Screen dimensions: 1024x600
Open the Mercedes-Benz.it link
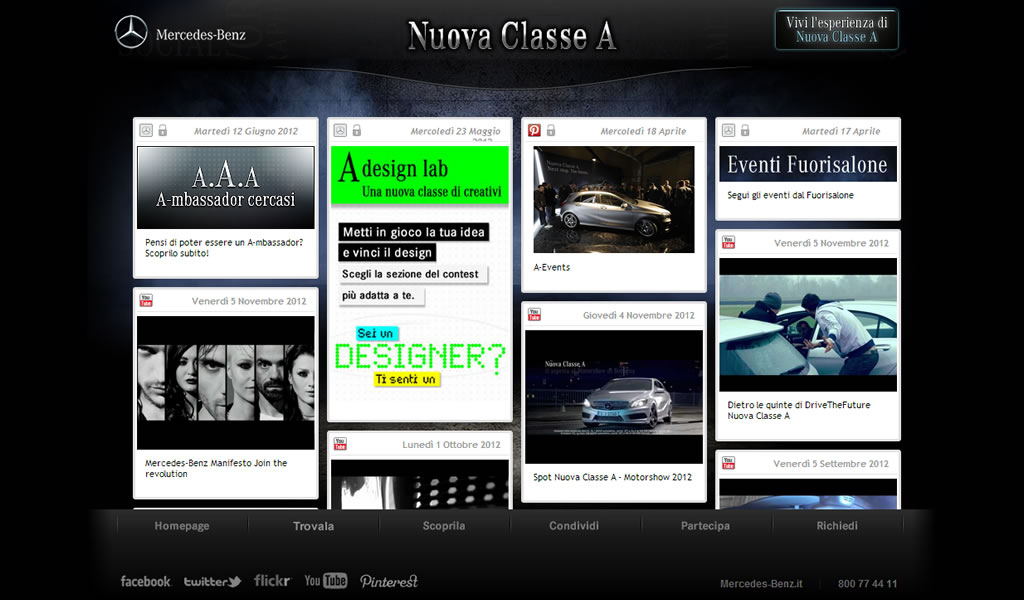(761, 584)
